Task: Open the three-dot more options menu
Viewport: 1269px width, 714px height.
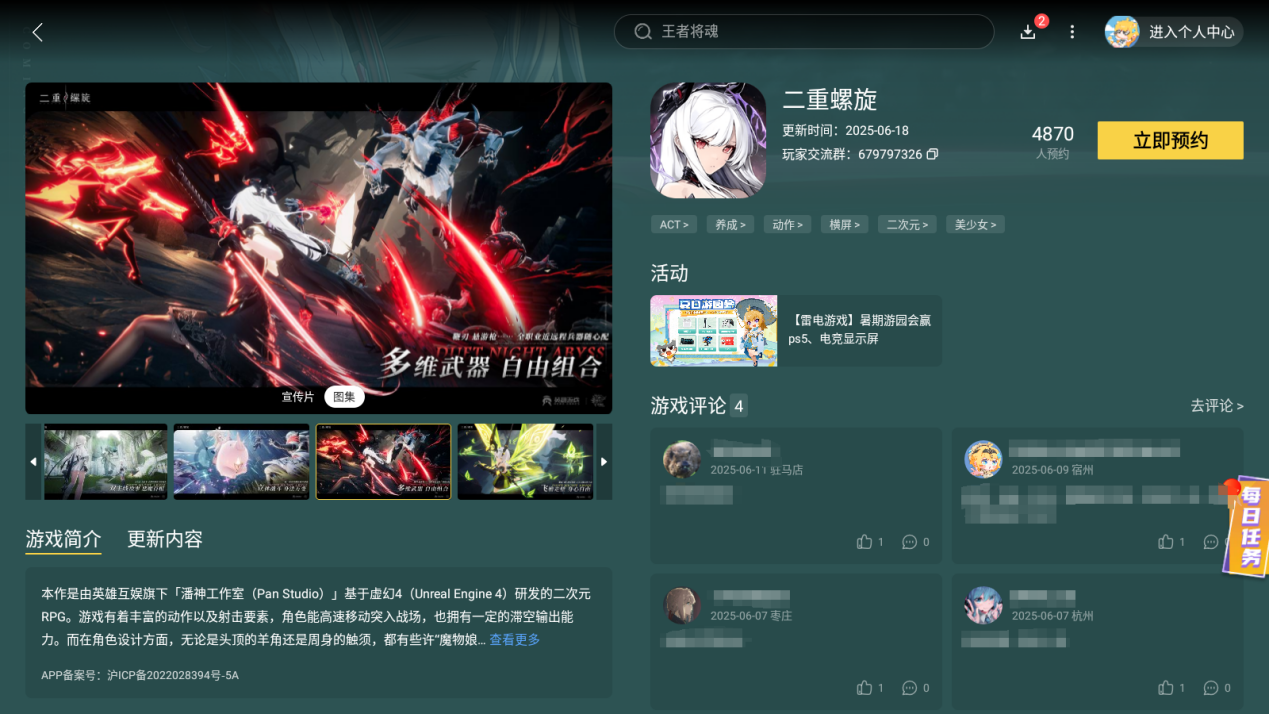Action: pyautogui.click(x=1072, y=32)
